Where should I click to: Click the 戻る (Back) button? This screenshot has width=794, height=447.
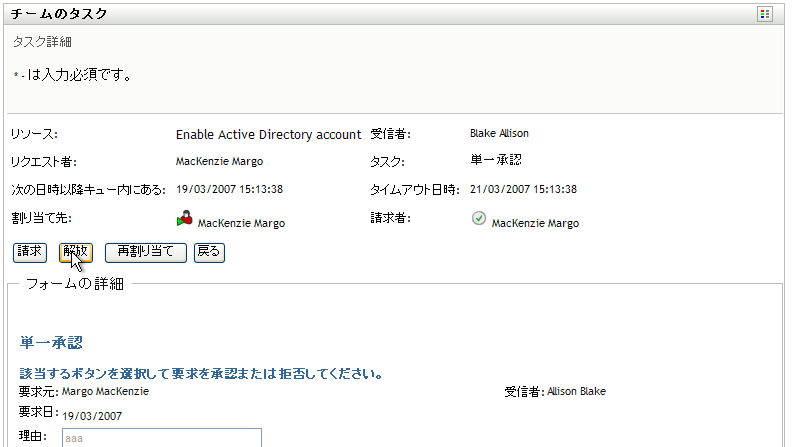209,253
